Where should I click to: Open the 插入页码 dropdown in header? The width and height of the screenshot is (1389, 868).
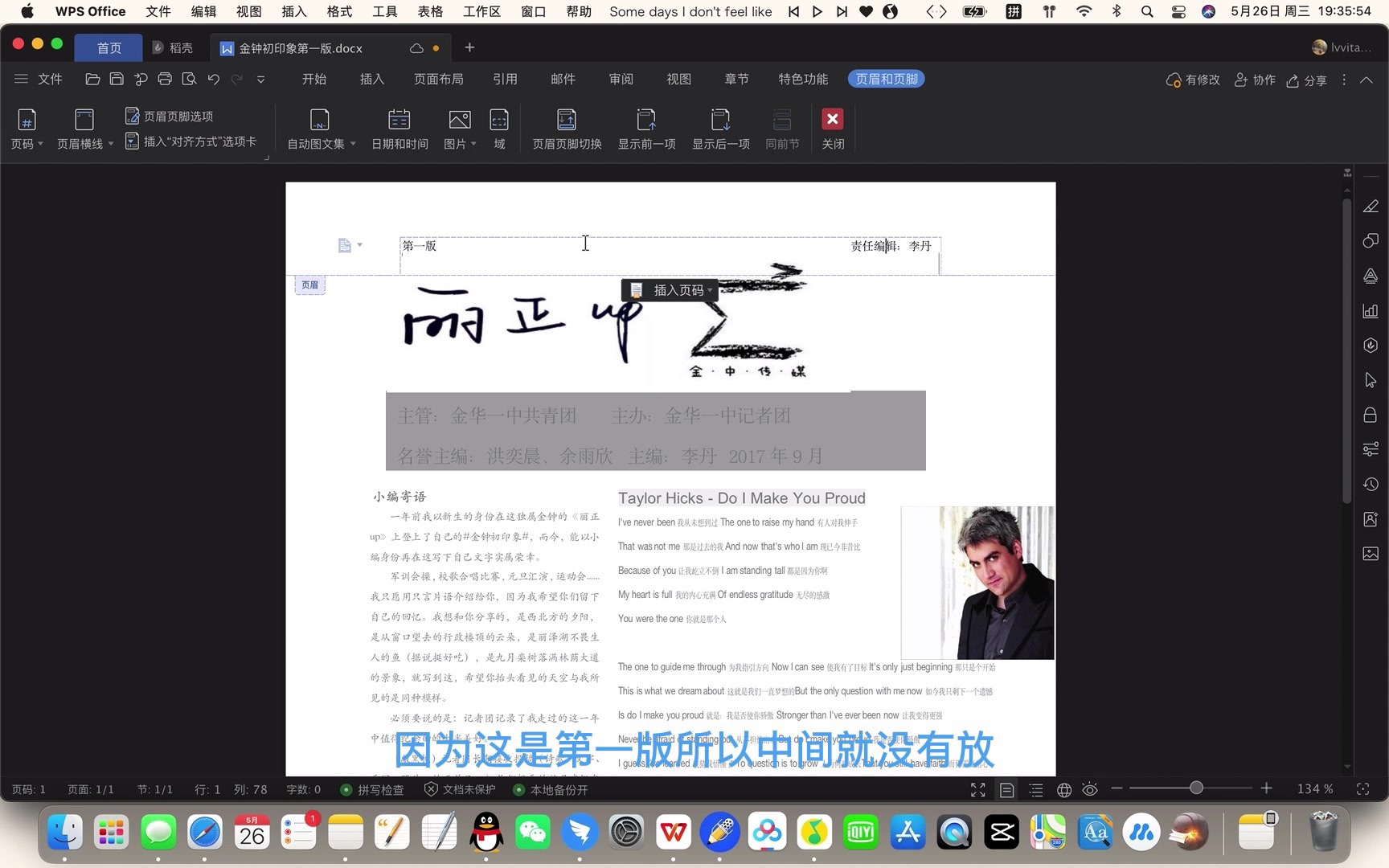[670, 290]
